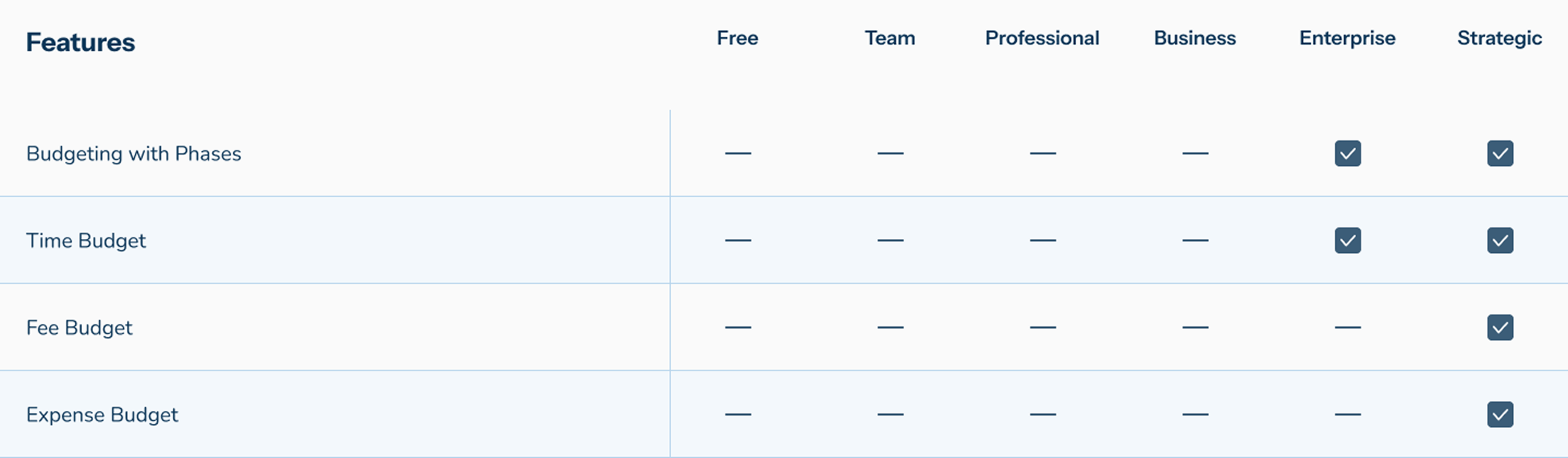The height and width of the screenshot is (458, 1568).
Task: Select the Free plan column header
Action: pos(737,38)
